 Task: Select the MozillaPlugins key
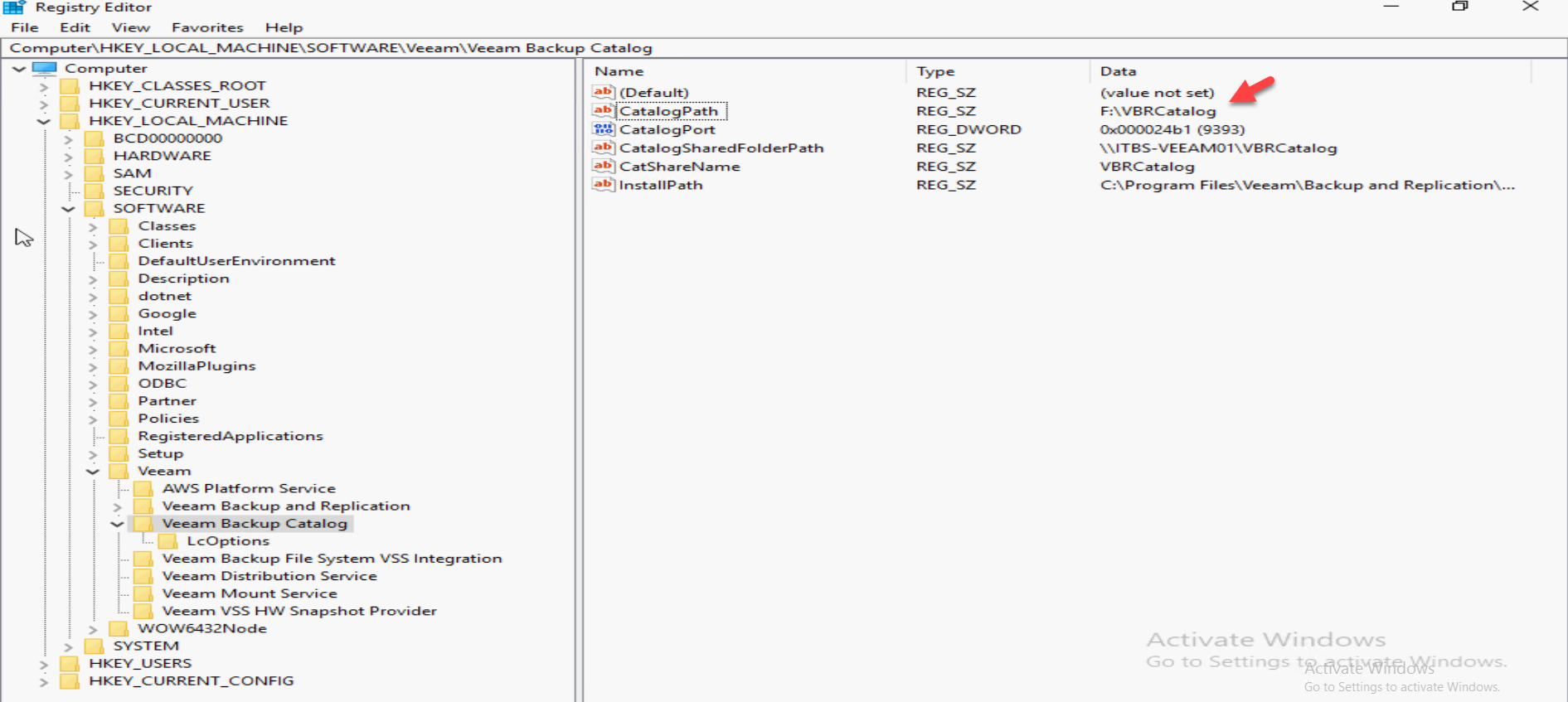pos(197,366)
